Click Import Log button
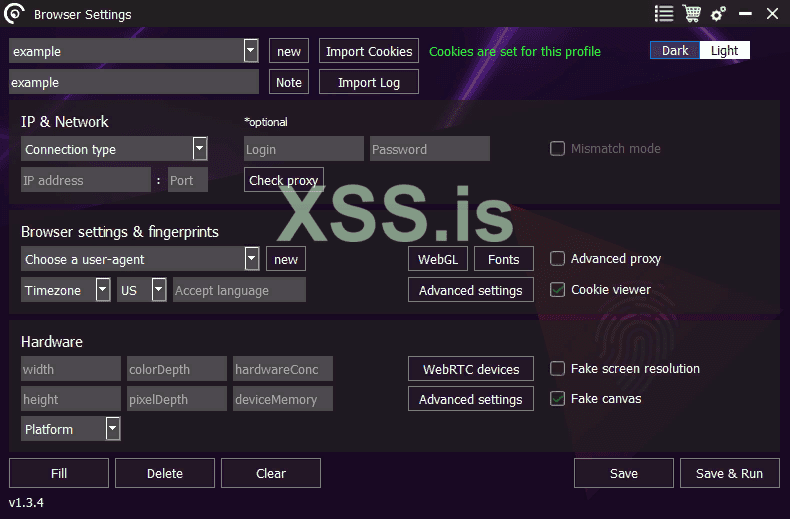The height and width of the screenshot is (519, 790). pos(369,82)
